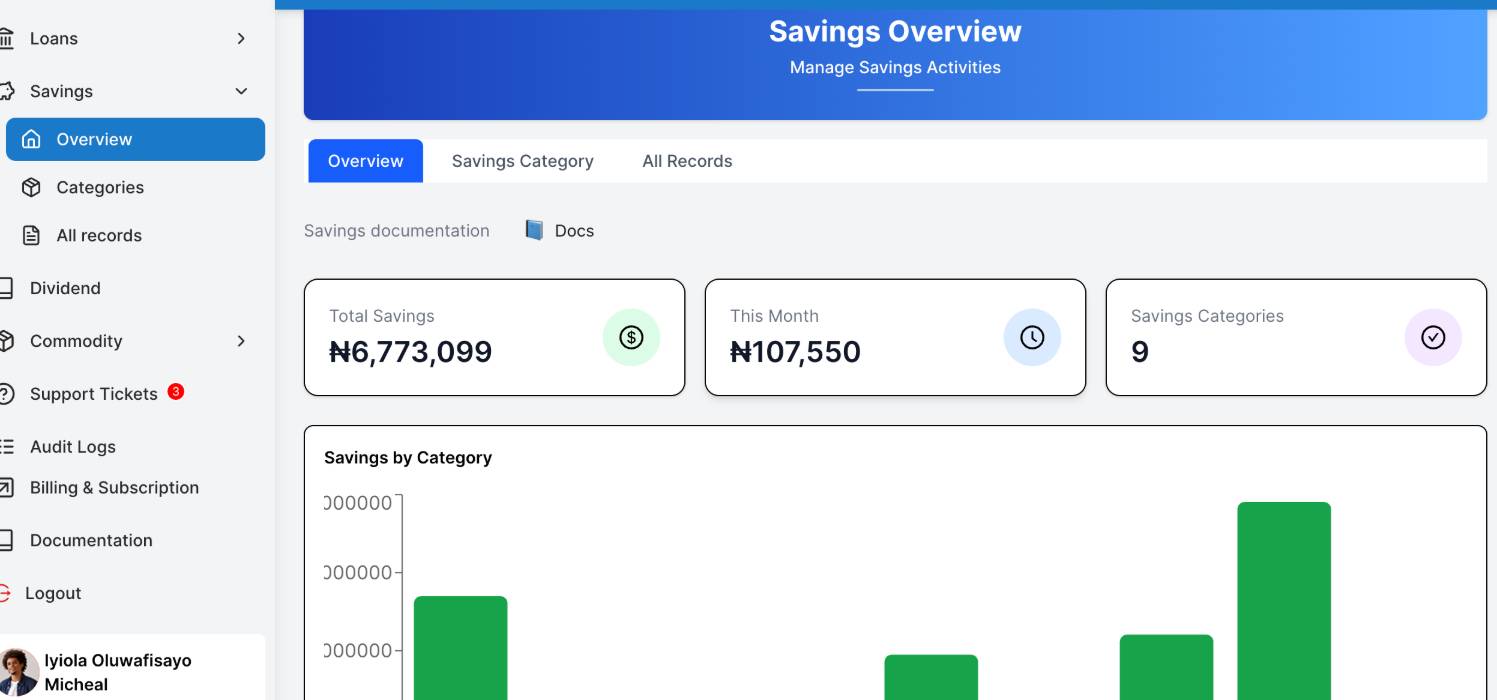
Task: Expand the Loans submenu chevron
Action: (240, 38)
